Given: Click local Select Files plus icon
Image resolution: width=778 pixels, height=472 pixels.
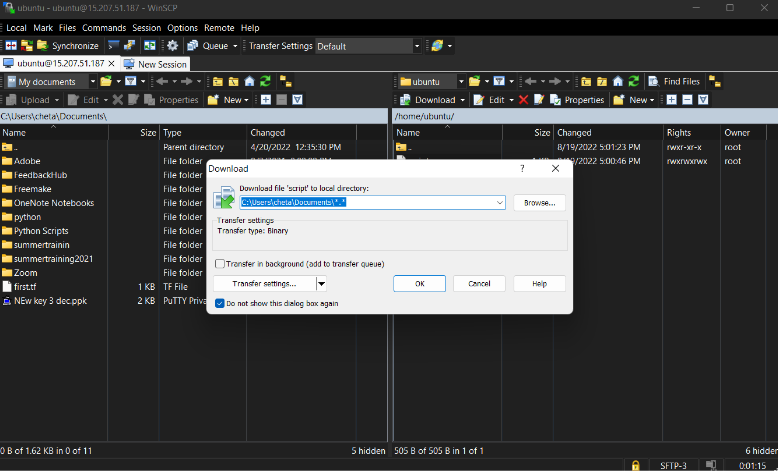Looking at the screenshot, I should (x=266, y=100).
